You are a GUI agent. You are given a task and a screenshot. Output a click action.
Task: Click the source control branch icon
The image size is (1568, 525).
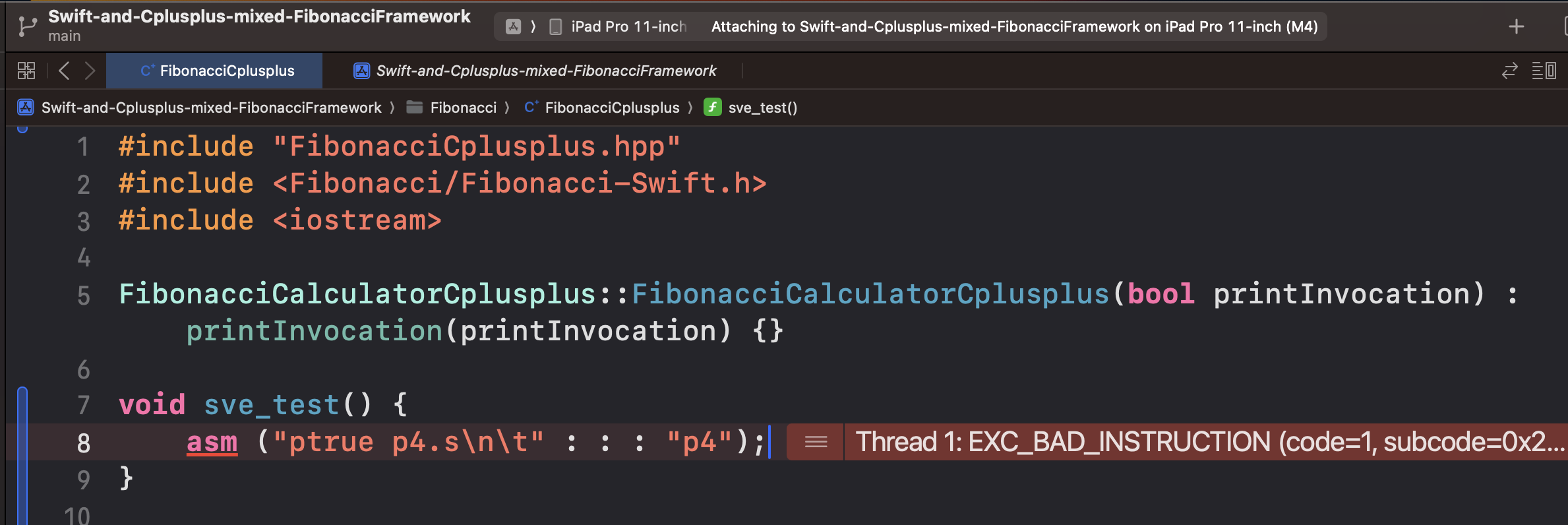tap(27, 26)
